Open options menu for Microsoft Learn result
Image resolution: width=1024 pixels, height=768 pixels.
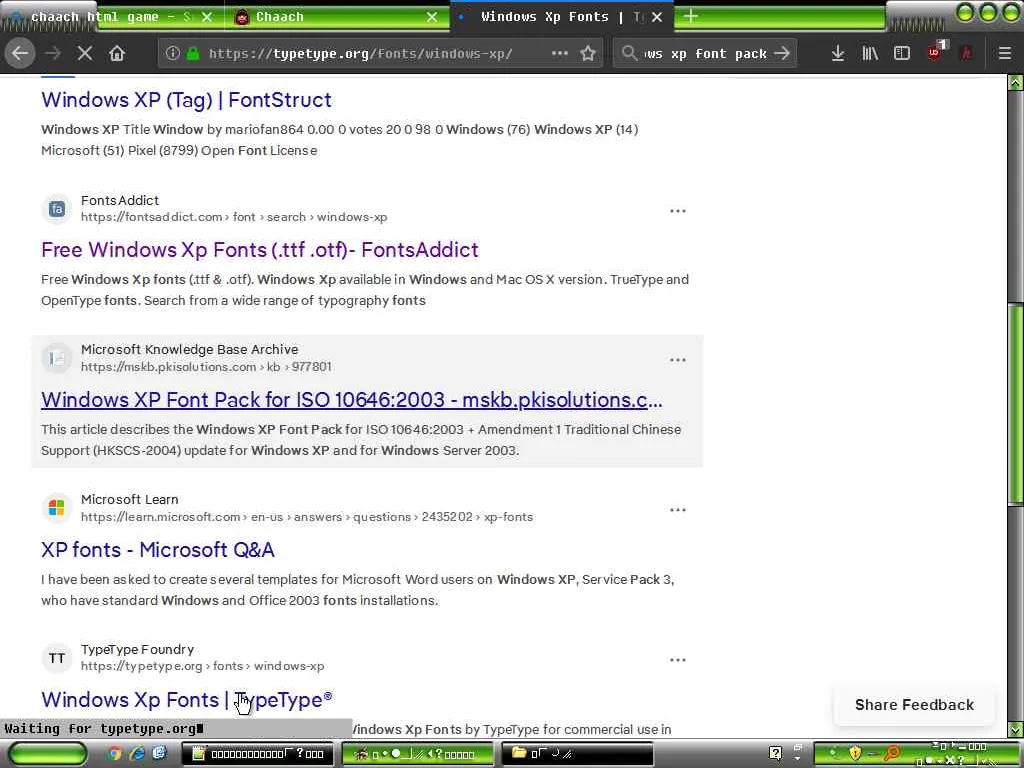click(678, 510)
